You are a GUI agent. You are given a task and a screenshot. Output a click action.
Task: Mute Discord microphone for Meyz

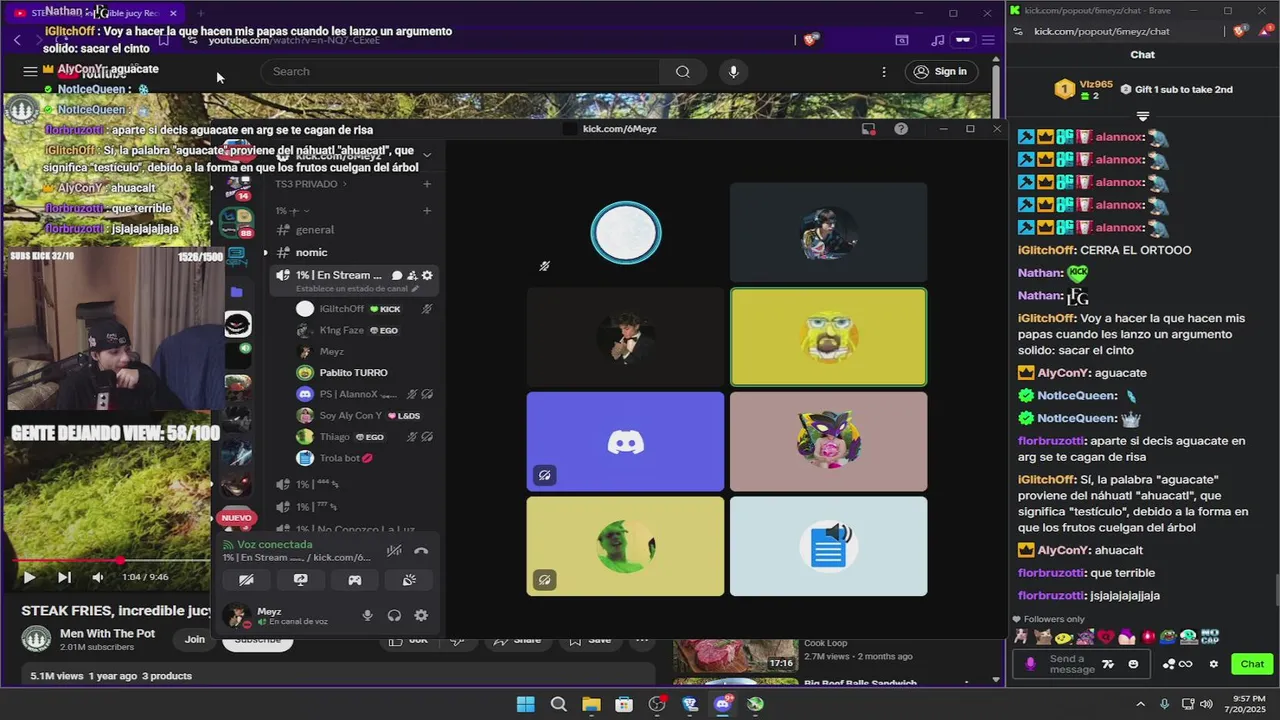368,616
